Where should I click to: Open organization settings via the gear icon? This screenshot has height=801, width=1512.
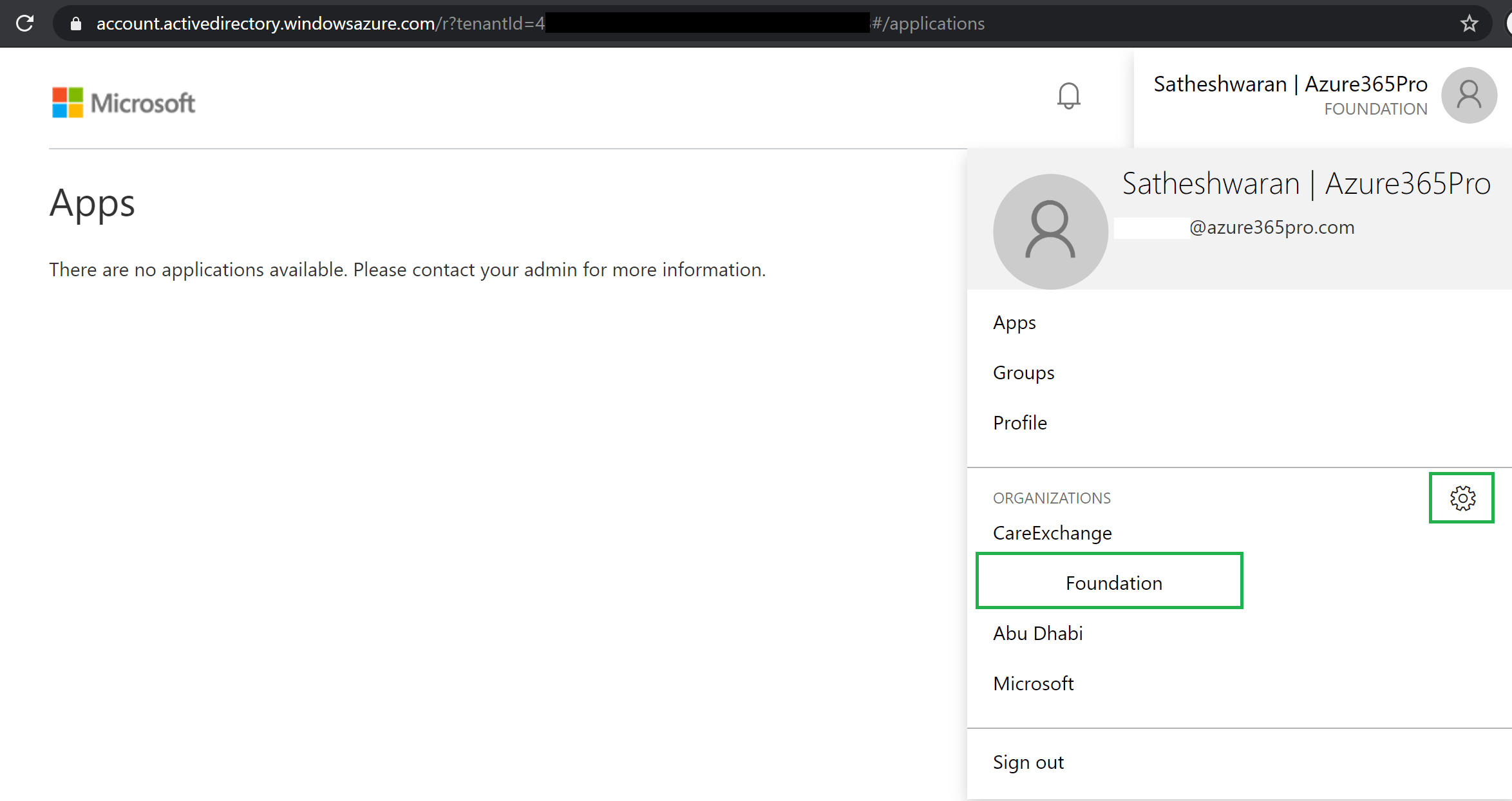1462,498
